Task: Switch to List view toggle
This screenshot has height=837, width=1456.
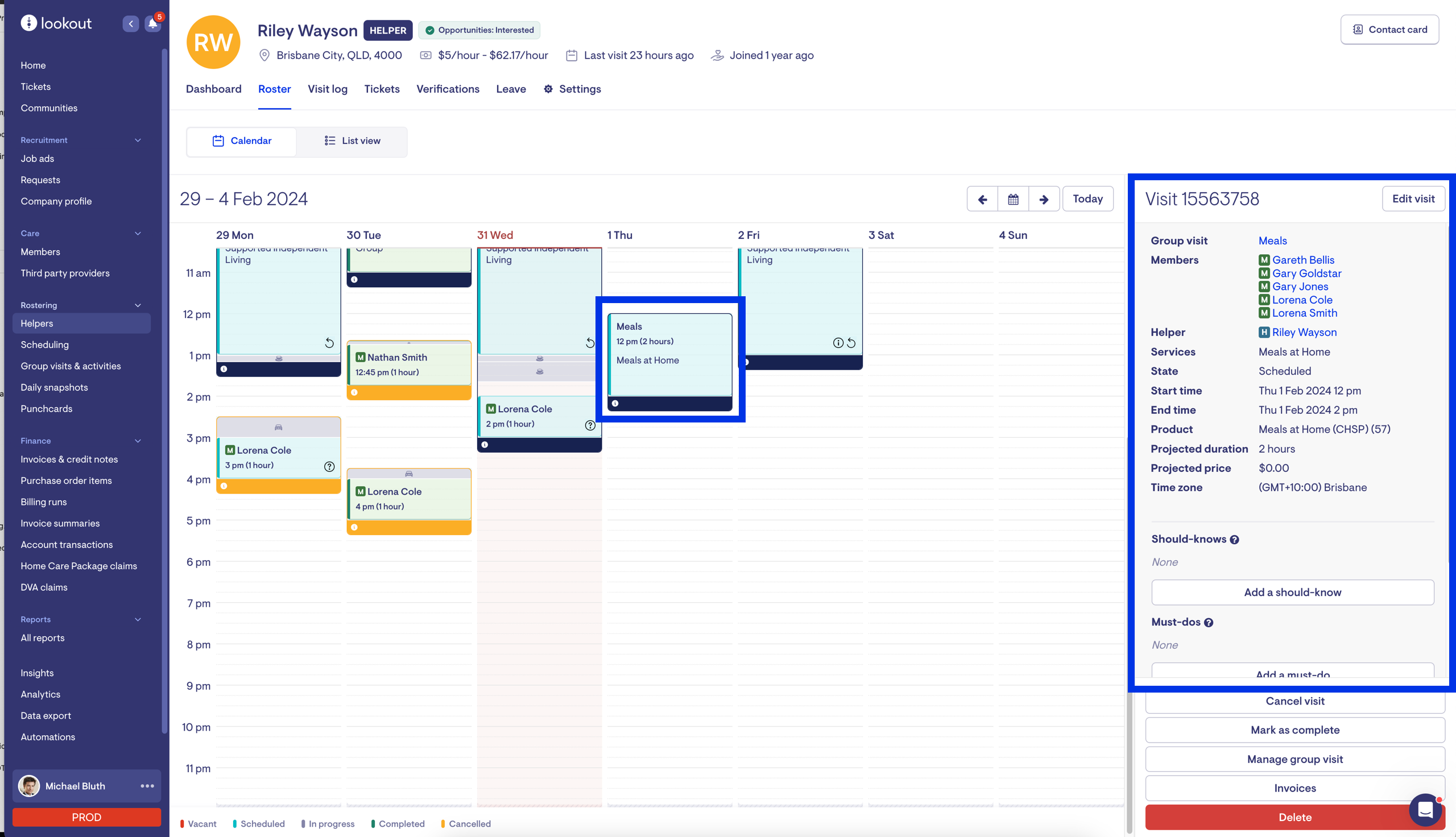Action: pos(352,141)
